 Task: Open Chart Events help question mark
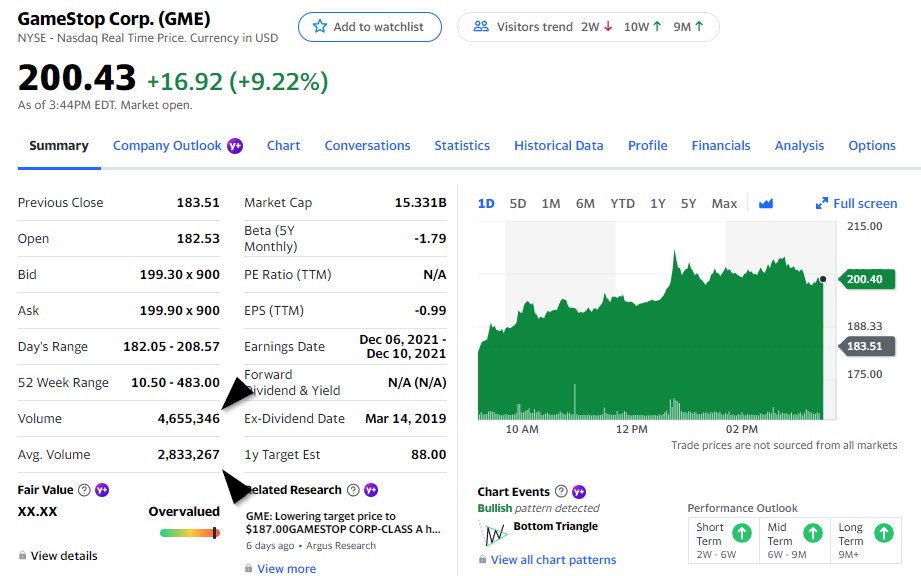(x=561, y=491)
